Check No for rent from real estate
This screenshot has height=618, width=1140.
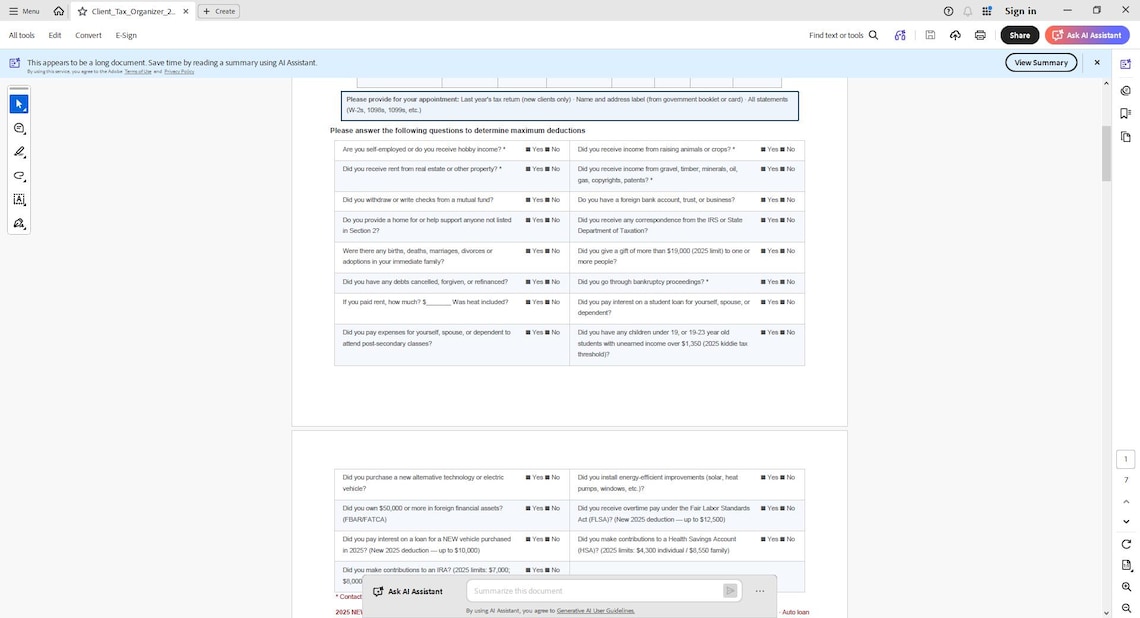(x=547, y=169)
